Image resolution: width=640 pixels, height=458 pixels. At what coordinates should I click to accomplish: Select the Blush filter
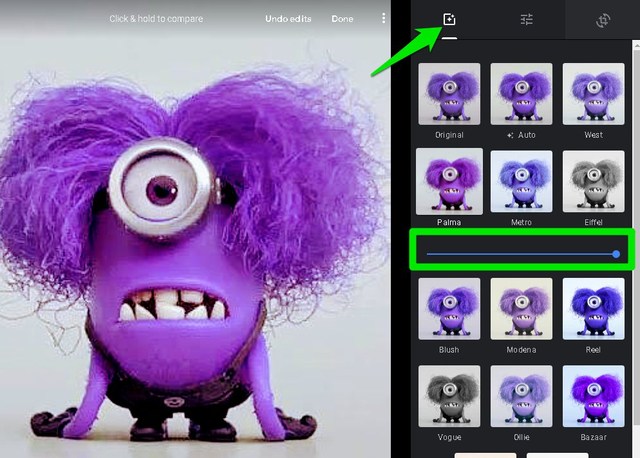449,309
